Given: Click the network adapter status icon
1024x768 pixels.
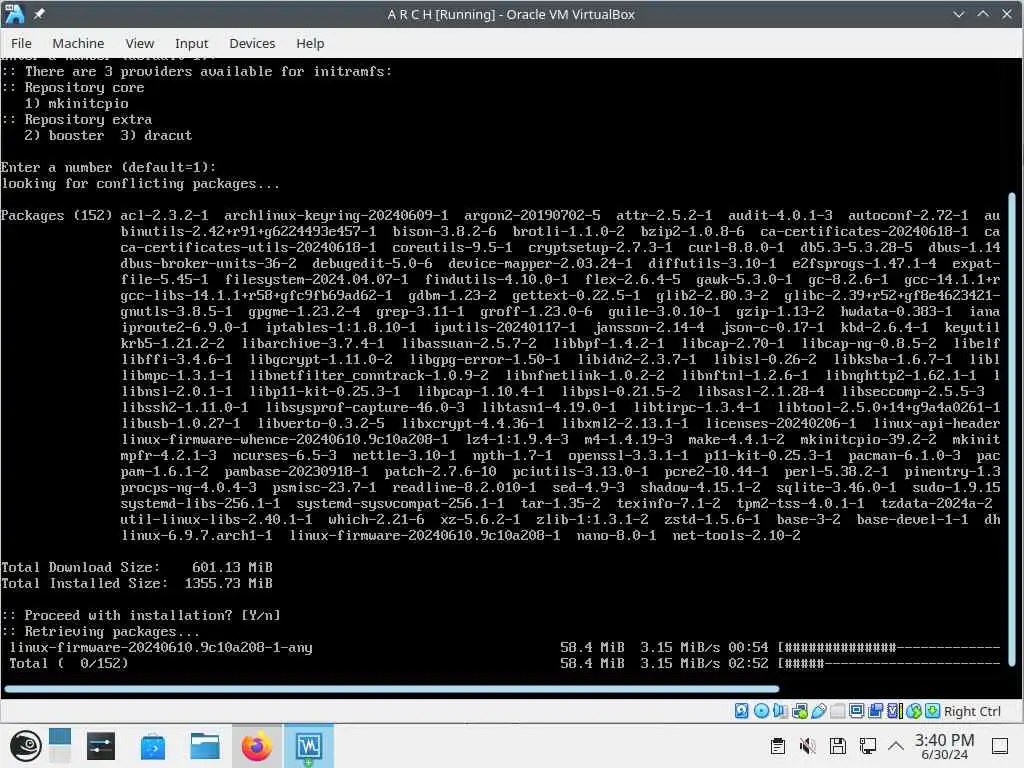Looking at the screenshot, I should (x=799, y=711).
